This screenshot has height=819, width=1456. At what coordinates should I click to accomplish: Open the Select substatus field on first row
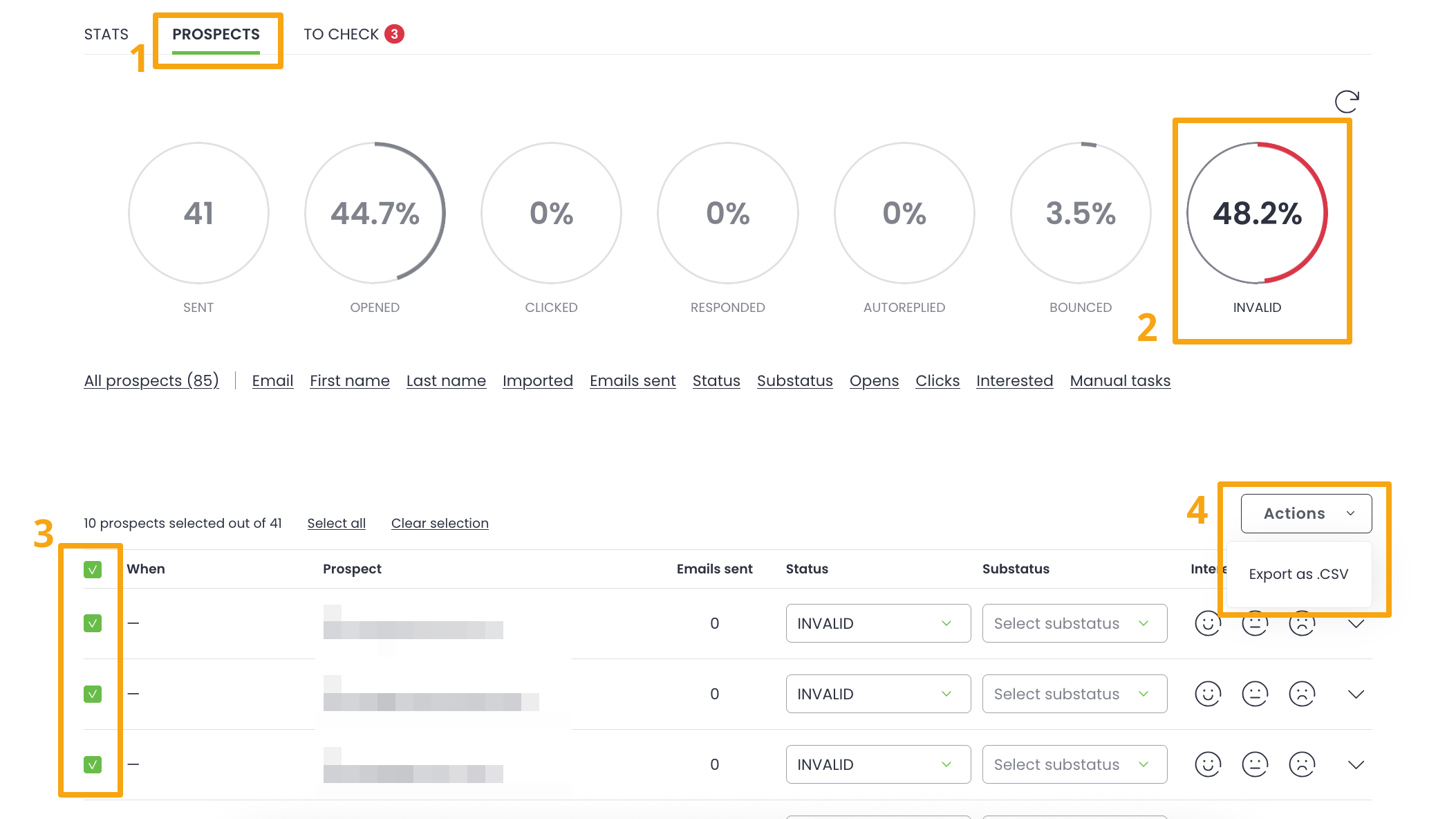click(1074, 623)
